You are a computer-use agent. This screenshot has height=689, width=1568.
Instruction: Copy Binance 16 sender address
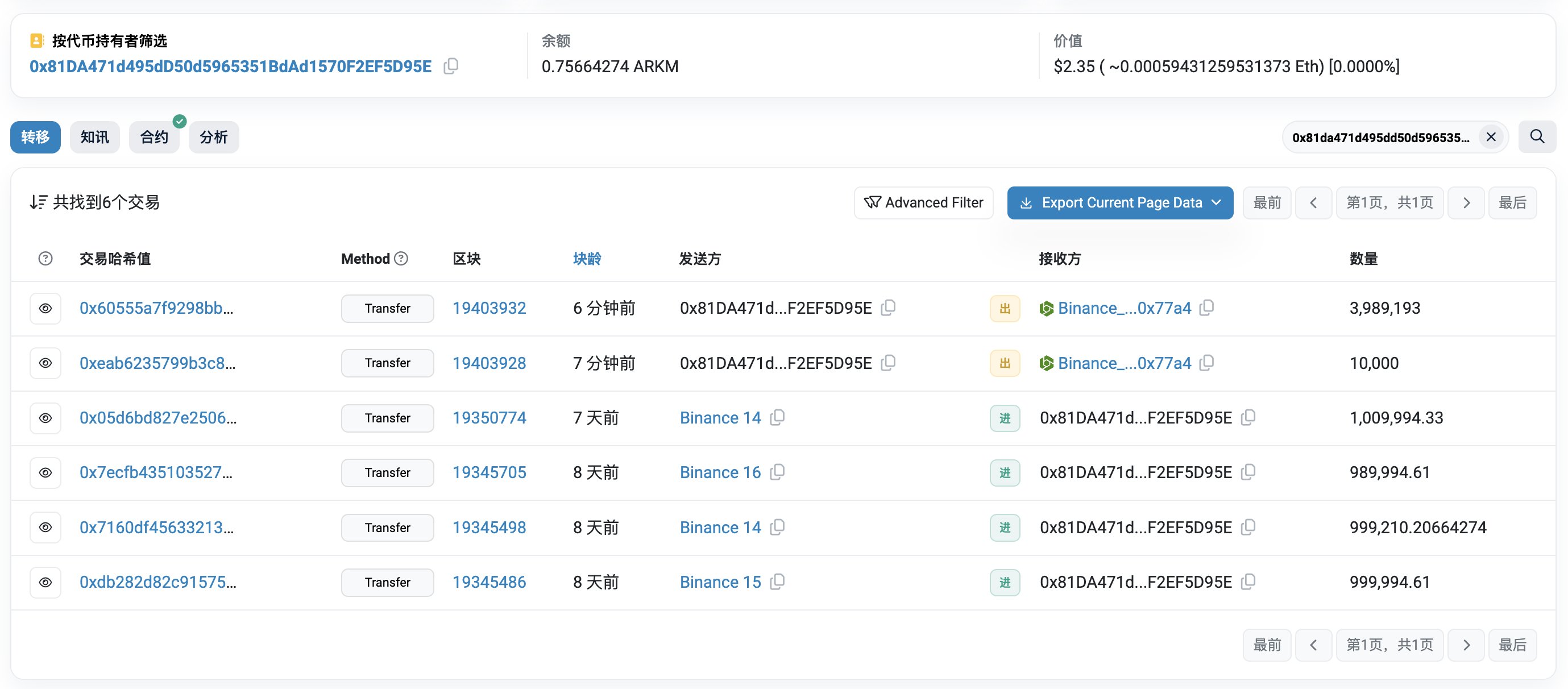tap(777, 472)
